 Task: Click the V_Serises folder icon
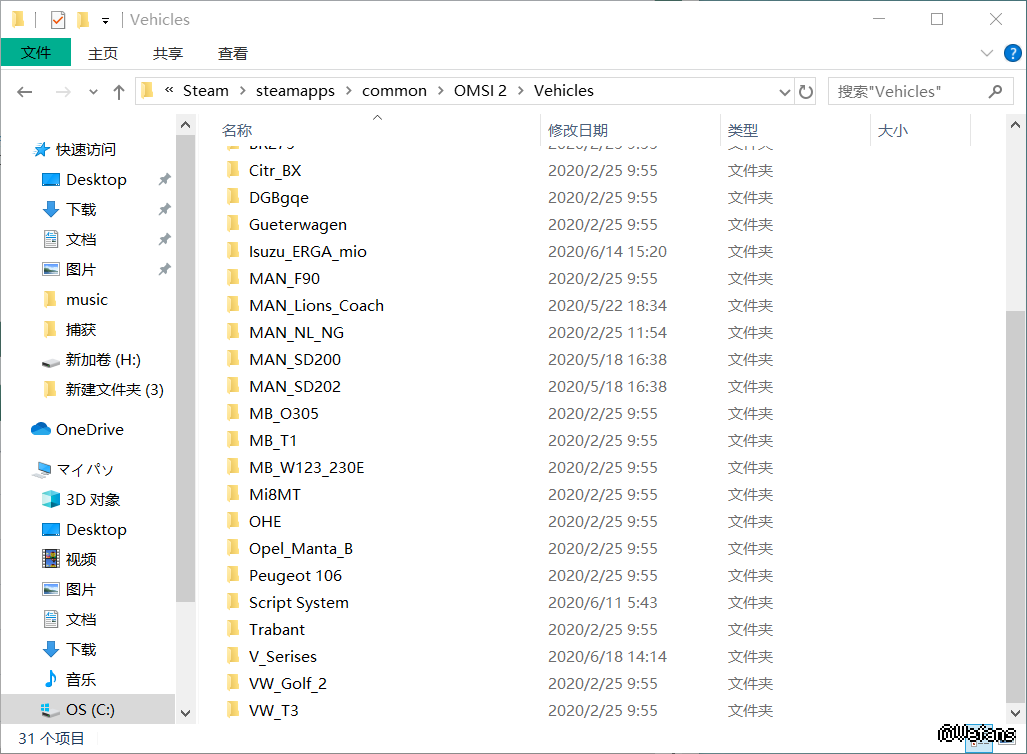pyautogui.click(x=233, y=656)
